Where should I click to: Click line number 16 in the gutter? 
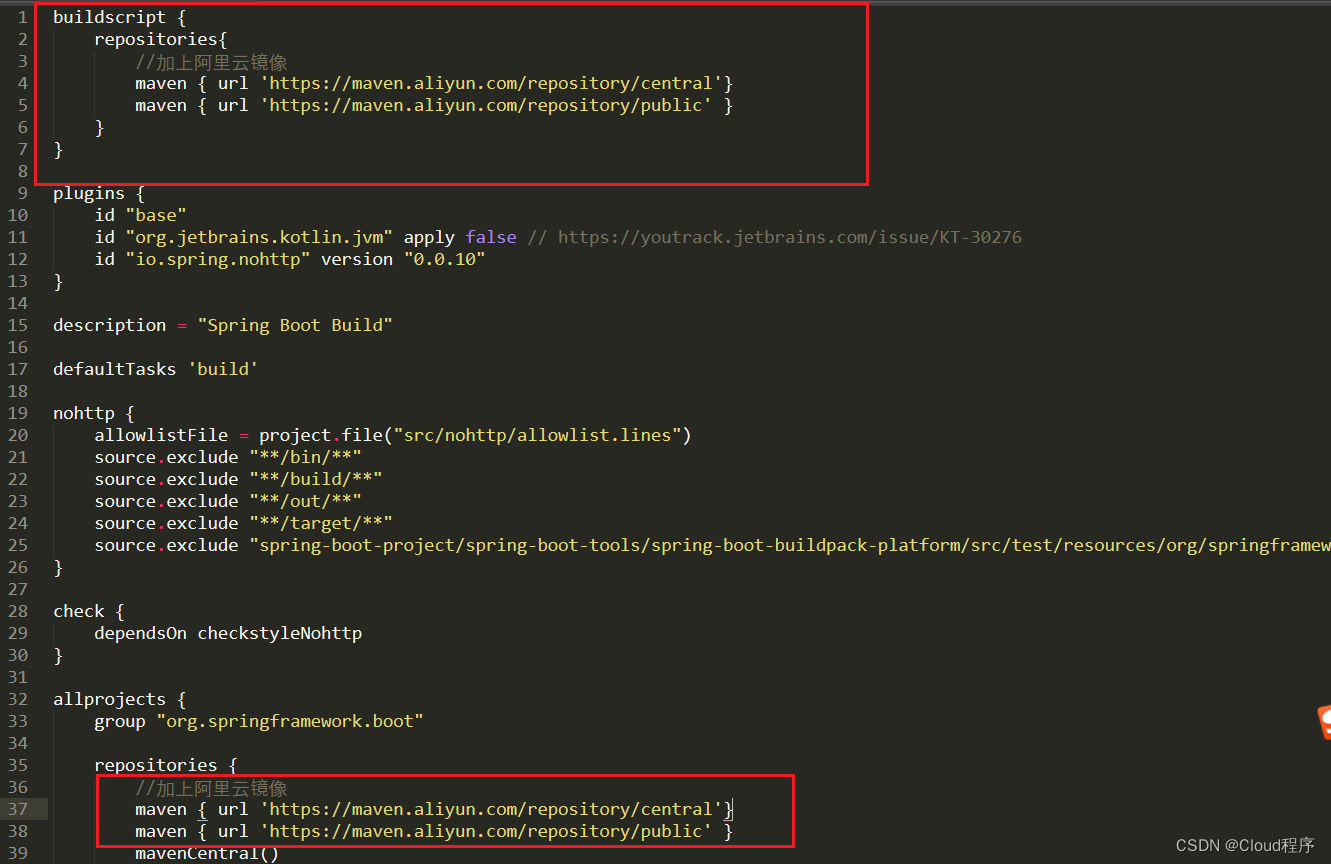(x=18, y=347)
